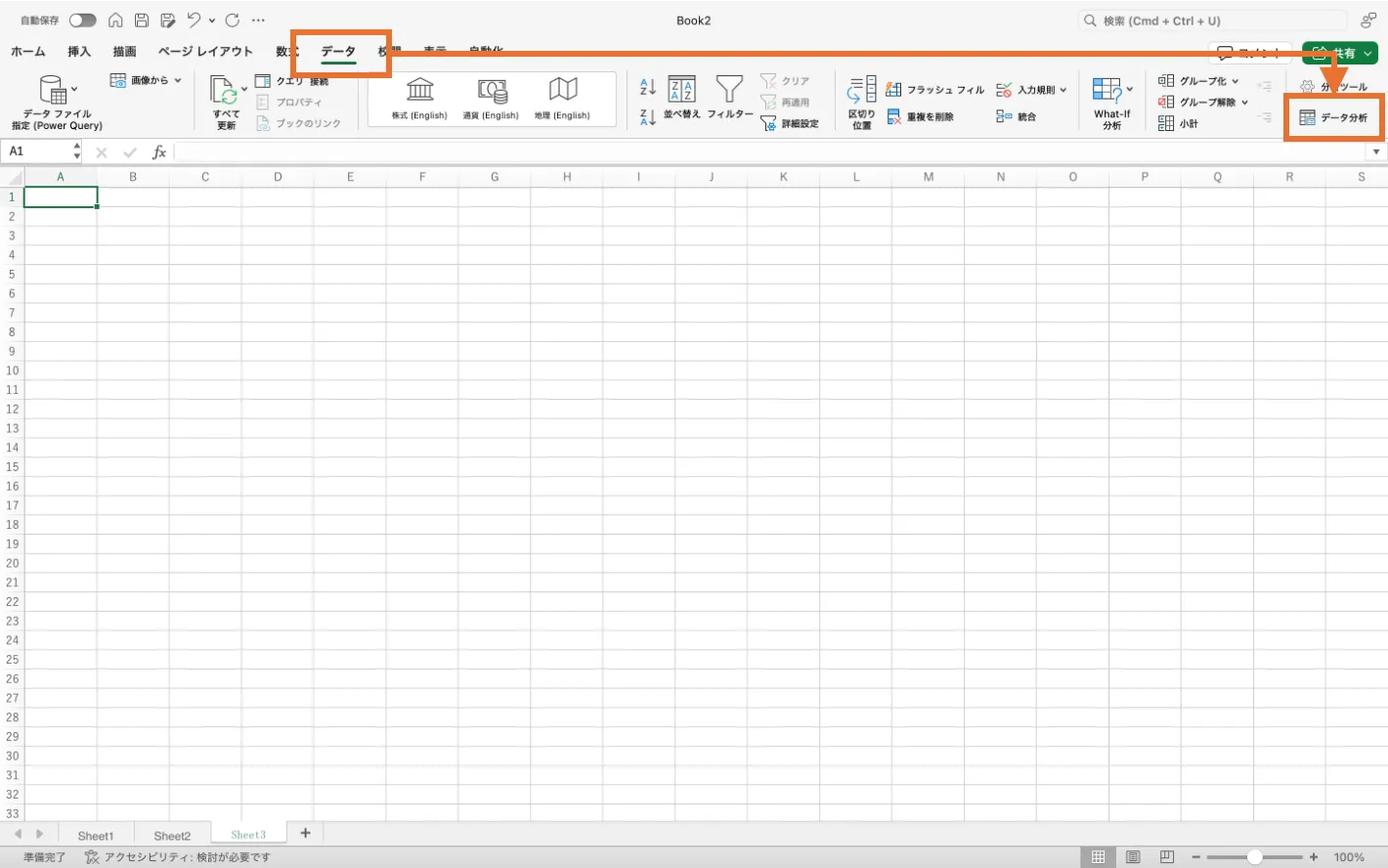1388x868 pixels.
Task: Click the Filter funnel icon
Action: point(729,90)
